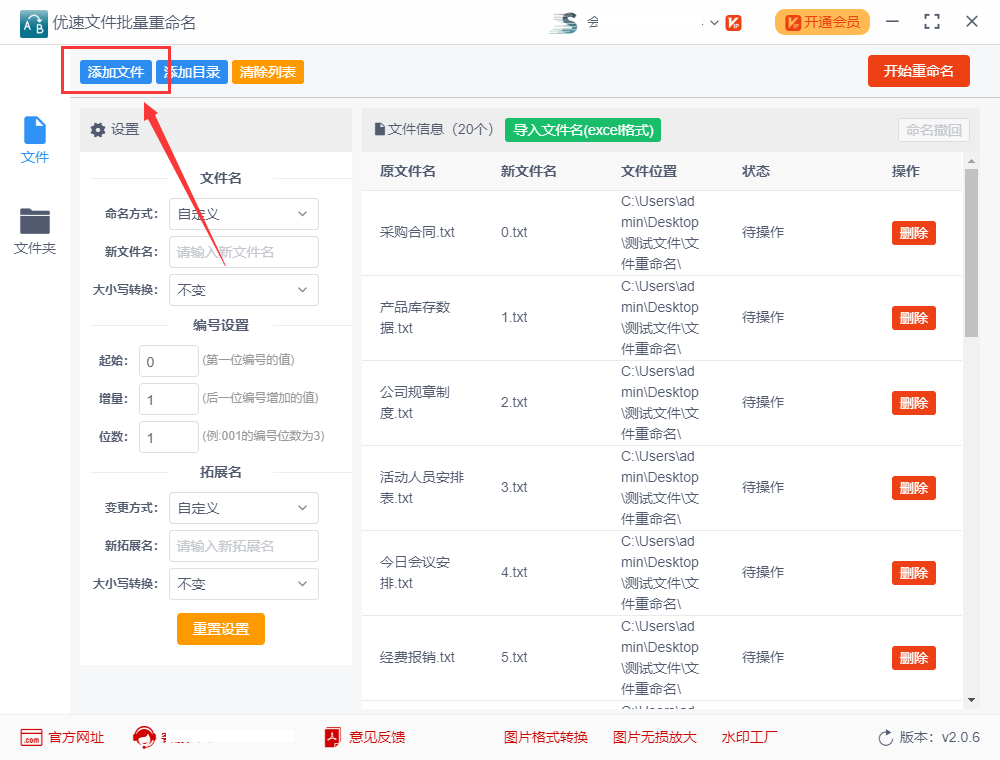Click the 开始重命名 button

coord(918,71)
